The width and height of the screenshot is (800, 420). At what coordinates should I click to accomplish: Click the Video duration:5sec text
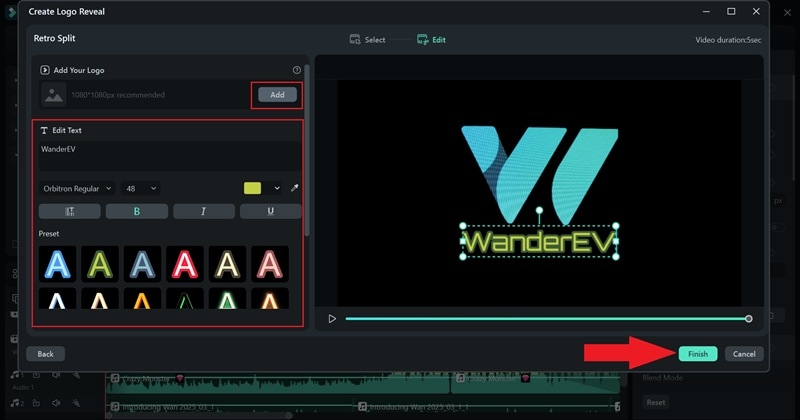(x=728, y=40)
